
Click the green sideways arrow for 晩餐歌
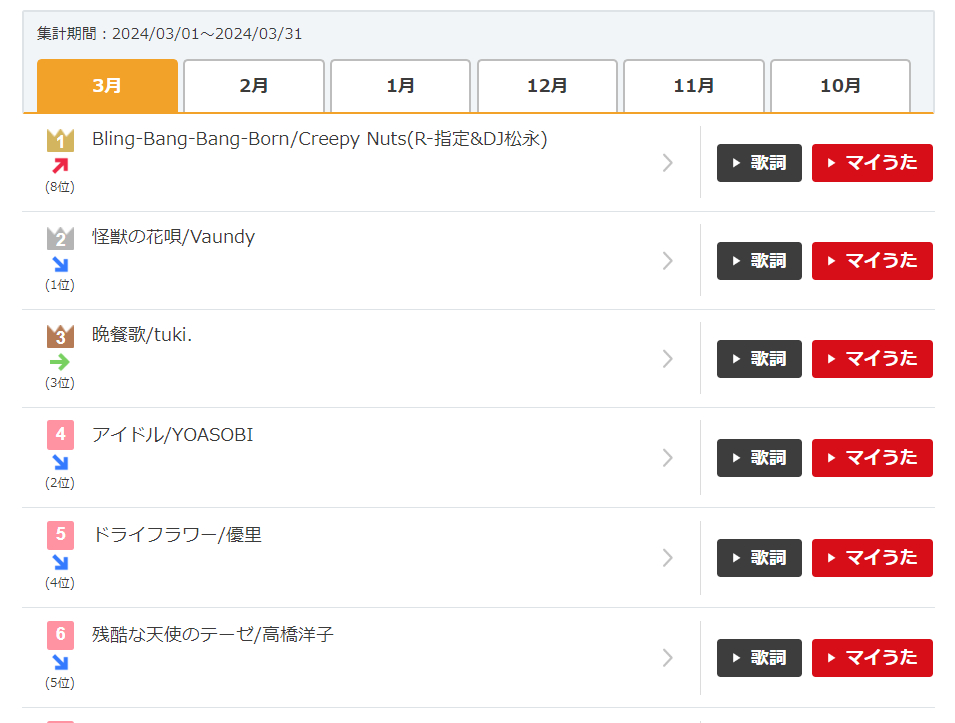point(60,362)
